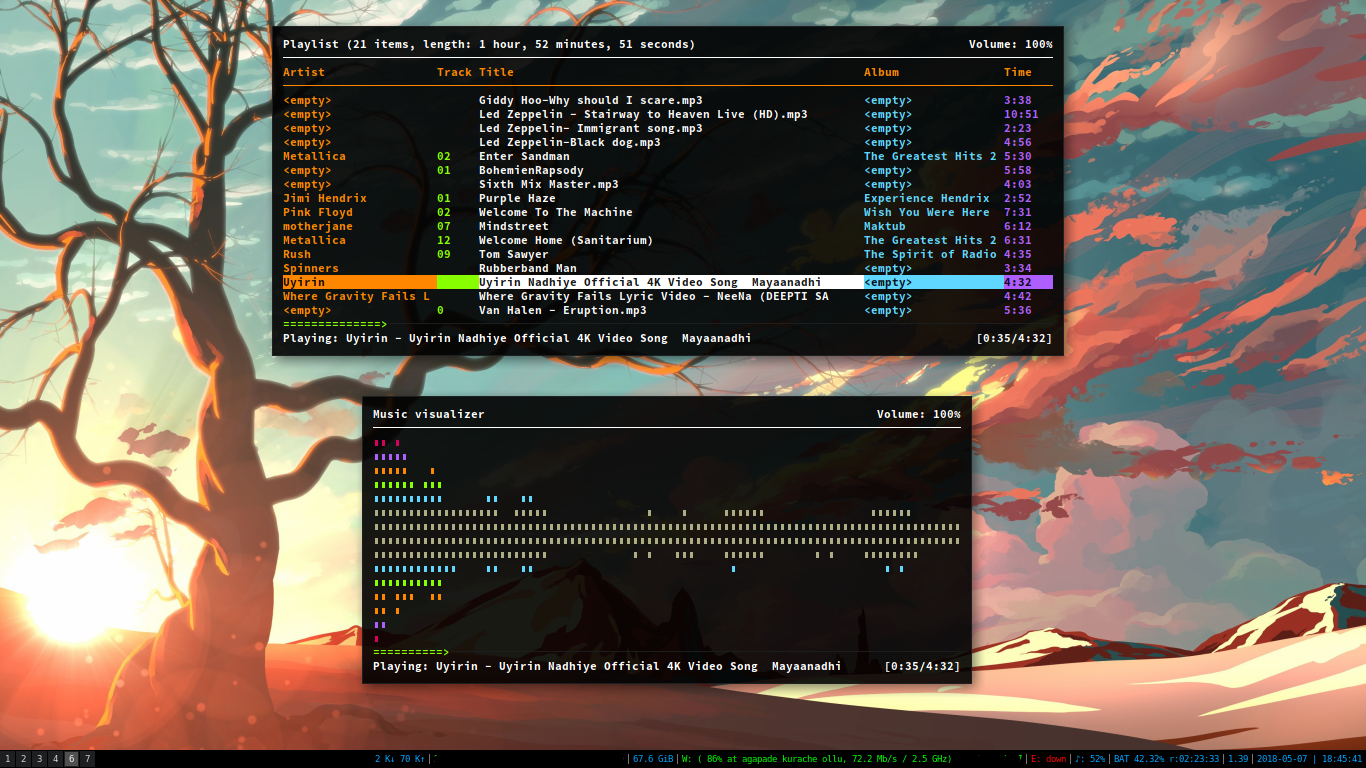Click the playlist elapsed time [0:35/4:32]
Viewport: 1366px width, 768px height.
tap(1014, 338)
